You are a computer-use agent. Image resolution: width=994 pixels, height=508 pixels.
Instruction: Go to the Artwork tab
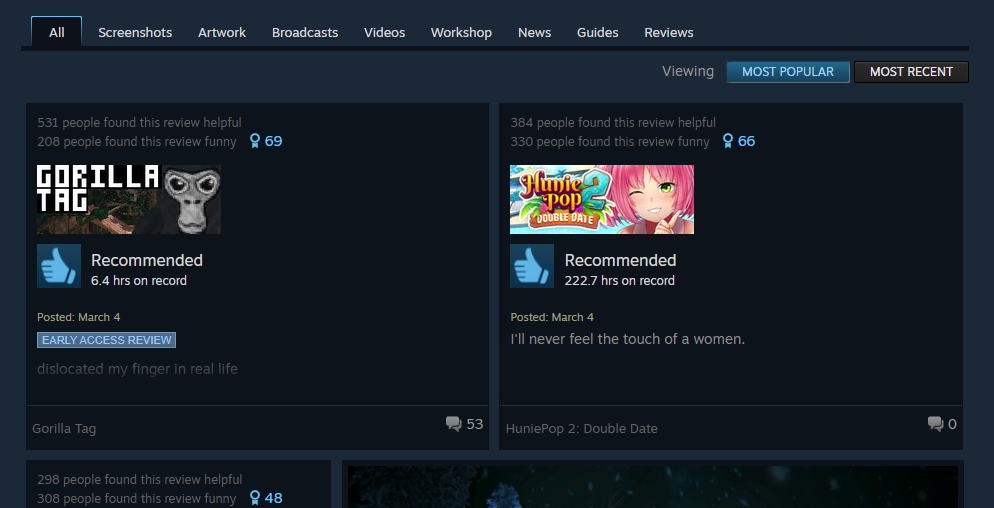222,32
